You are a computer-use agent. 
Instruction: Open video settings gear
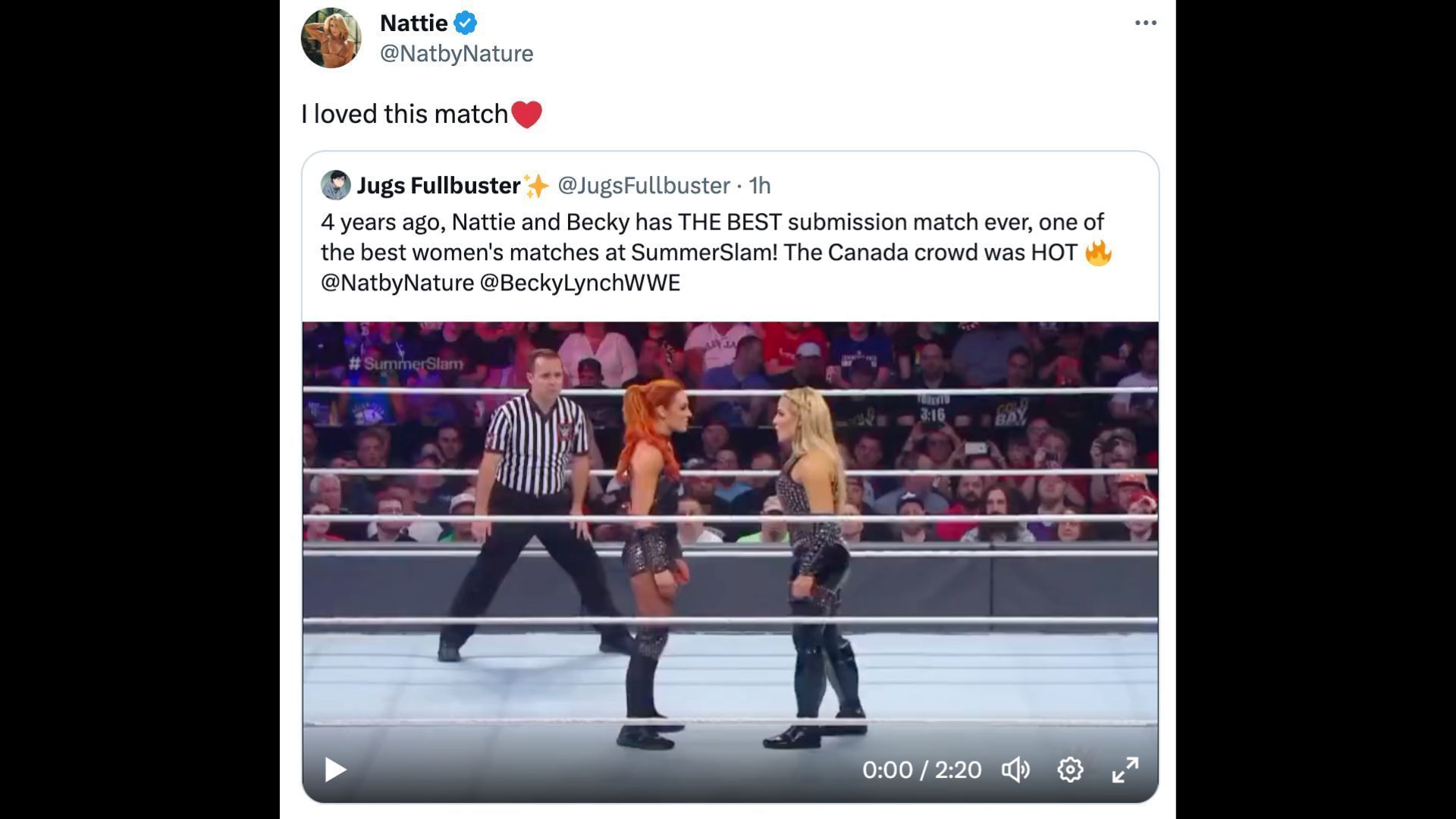pos(1070,770)
